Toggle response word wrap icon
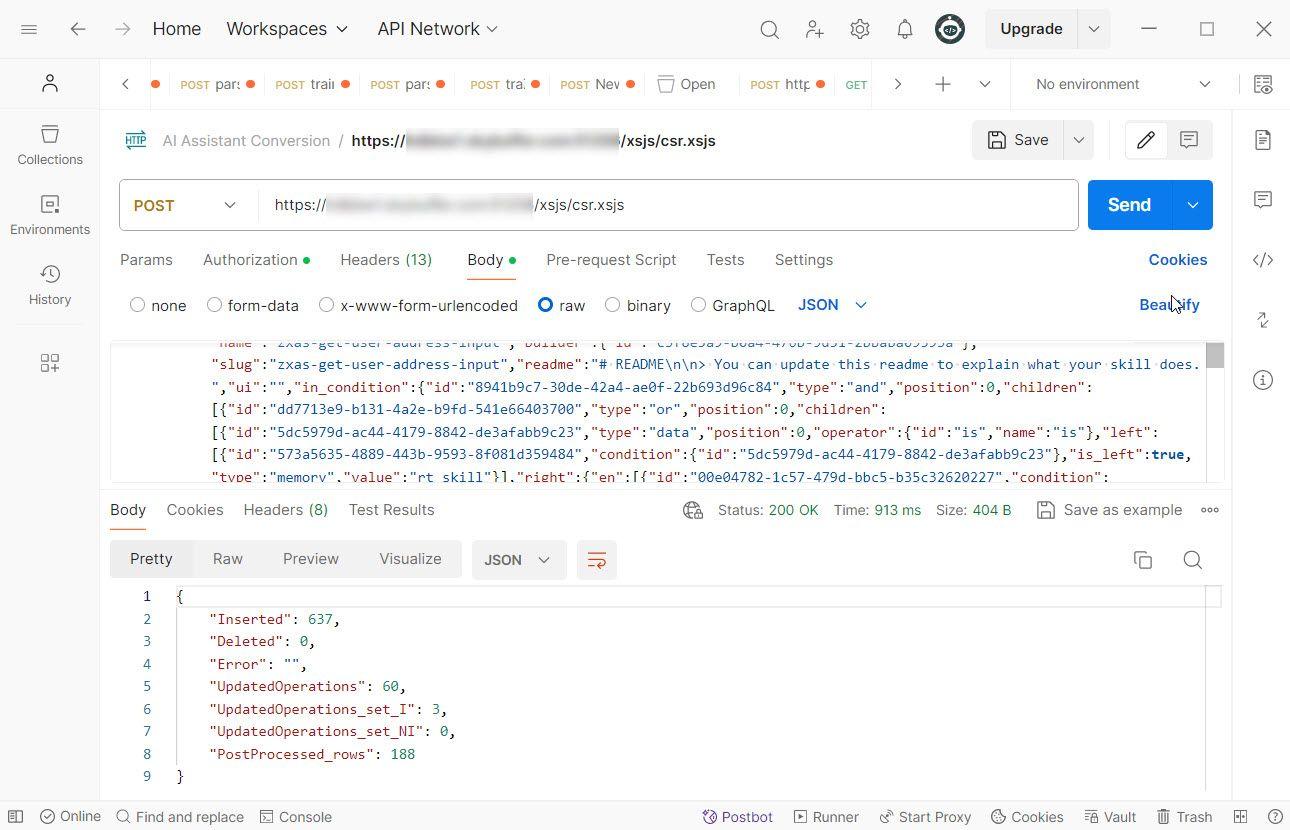Screen dimensions: 1290x830 point(596,560)
